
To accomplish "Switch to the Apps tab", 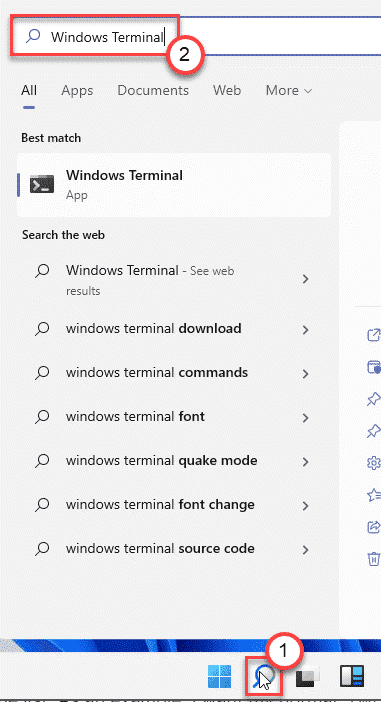I will click(77, 90).
